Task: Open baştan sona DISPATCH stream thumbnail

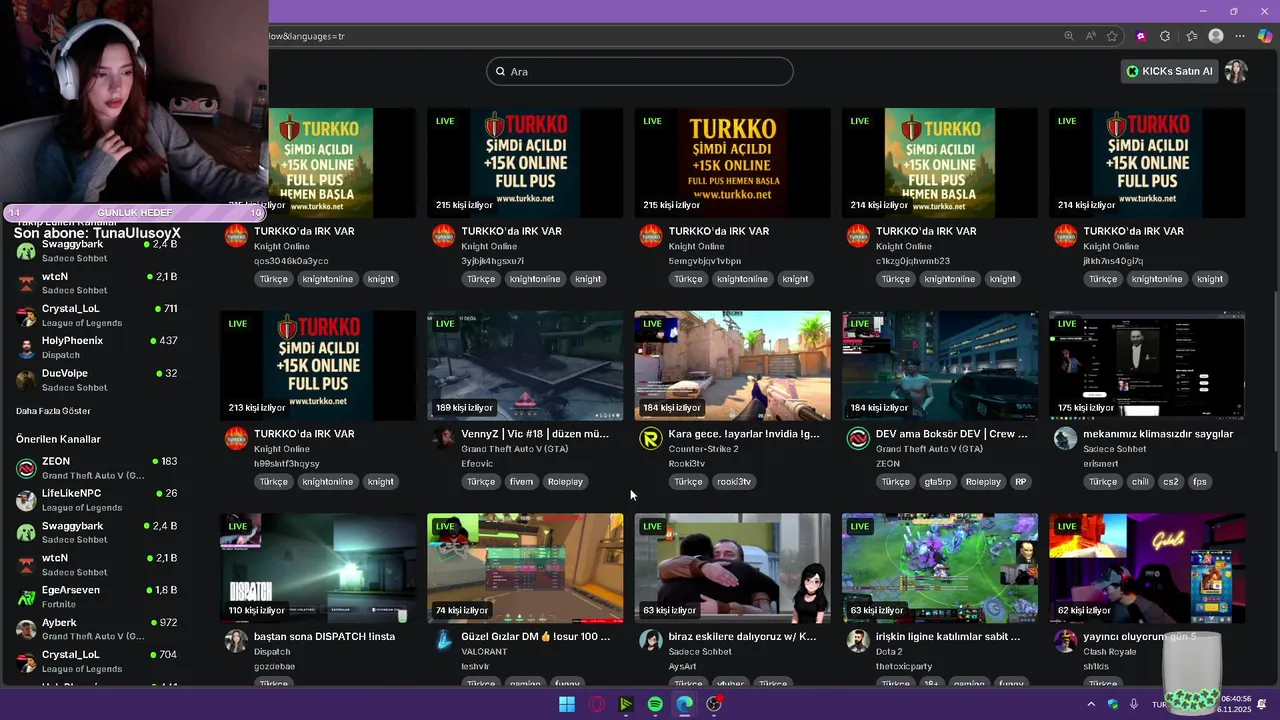Action: coord(318,568)
